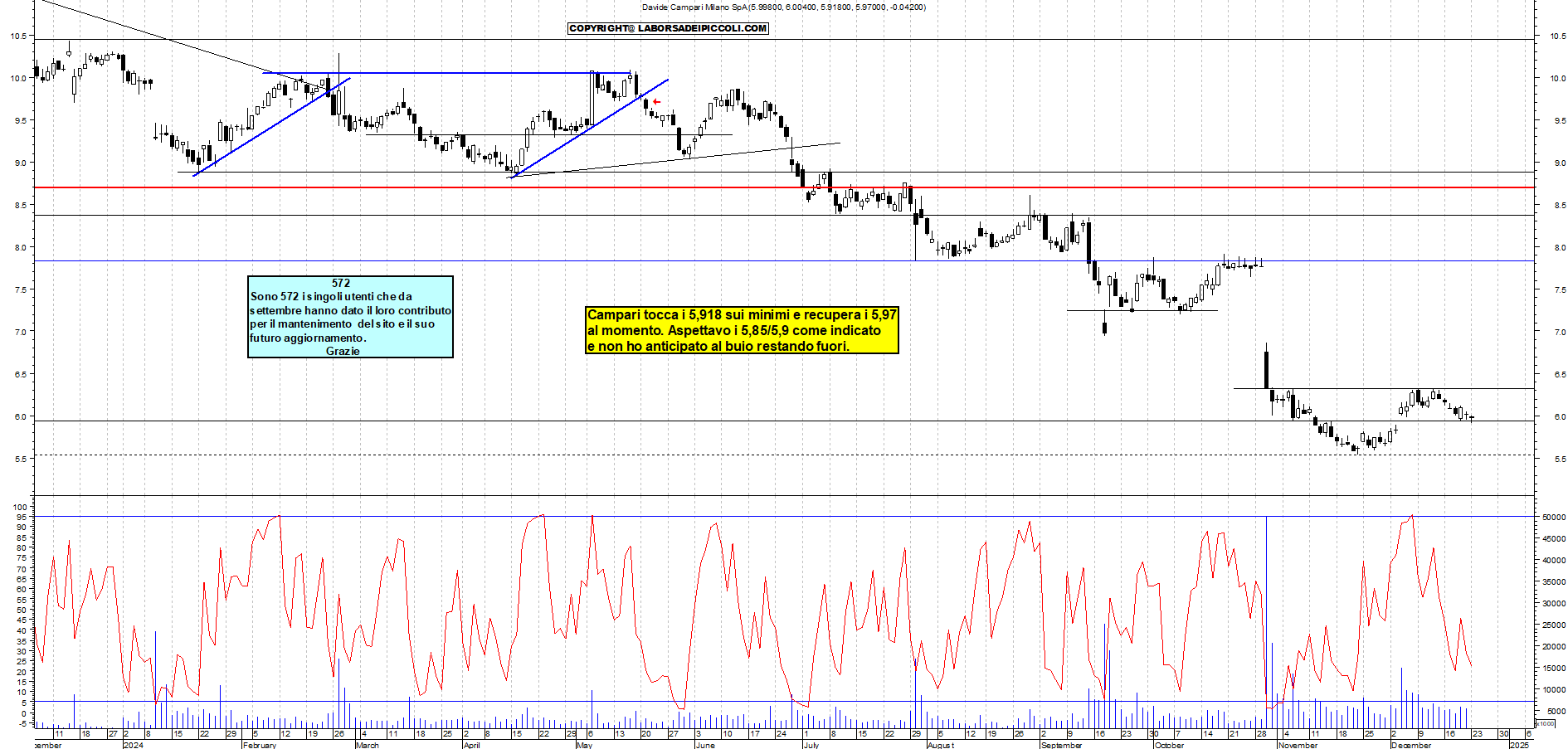Screen dimensions: 1568x749
Task: Click the 40000 volume label on the right axis
Action: [1554, 561]
